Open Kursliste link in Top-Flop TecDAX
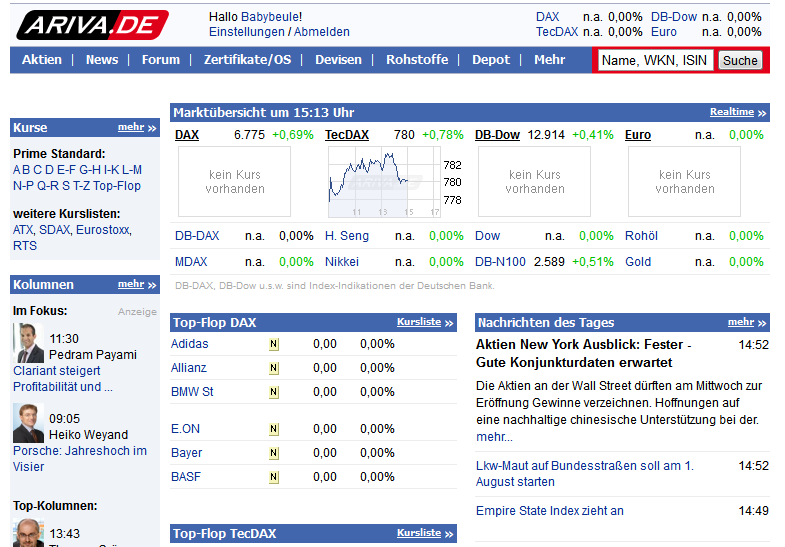Viewport: 785px width, 547px height. point(419,533)
